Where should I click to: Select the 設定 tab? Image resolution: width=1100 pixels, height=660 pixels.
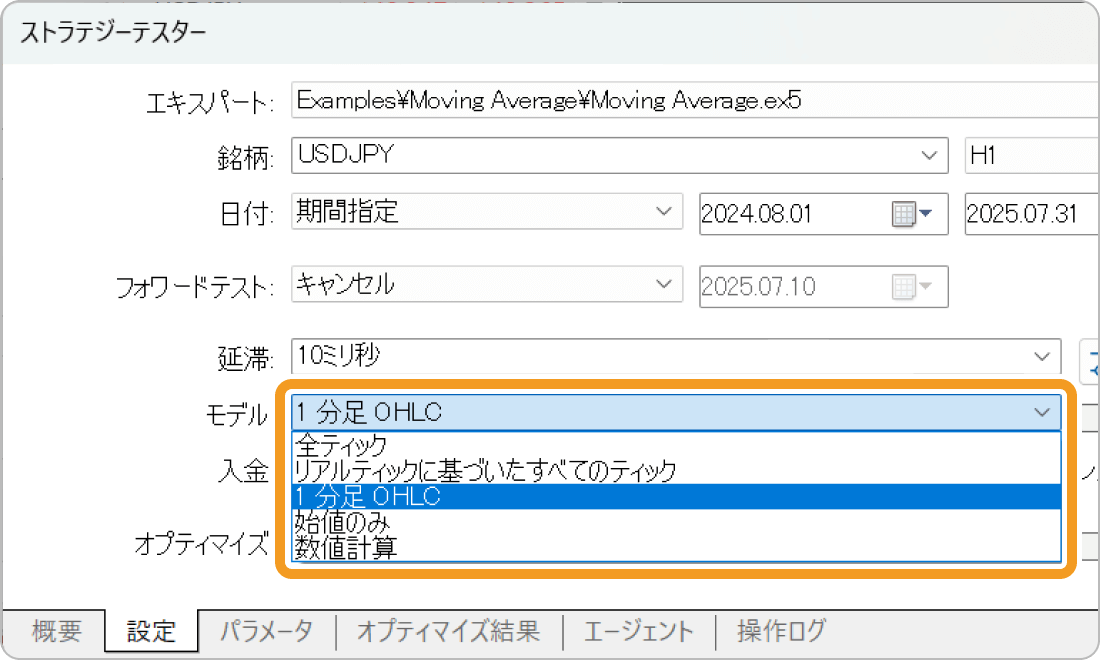(150, 631)
